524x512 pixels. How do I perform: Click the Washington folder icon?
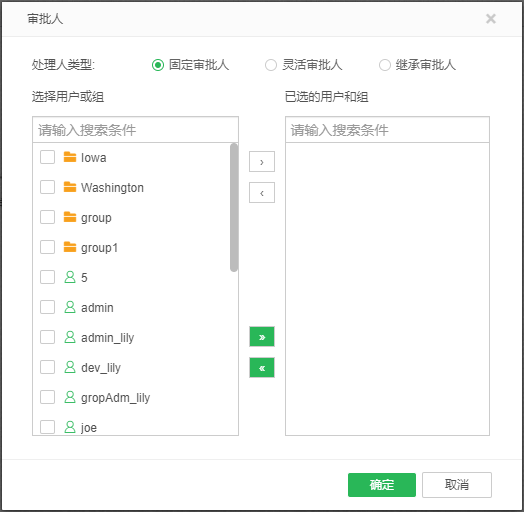point(70,187)
